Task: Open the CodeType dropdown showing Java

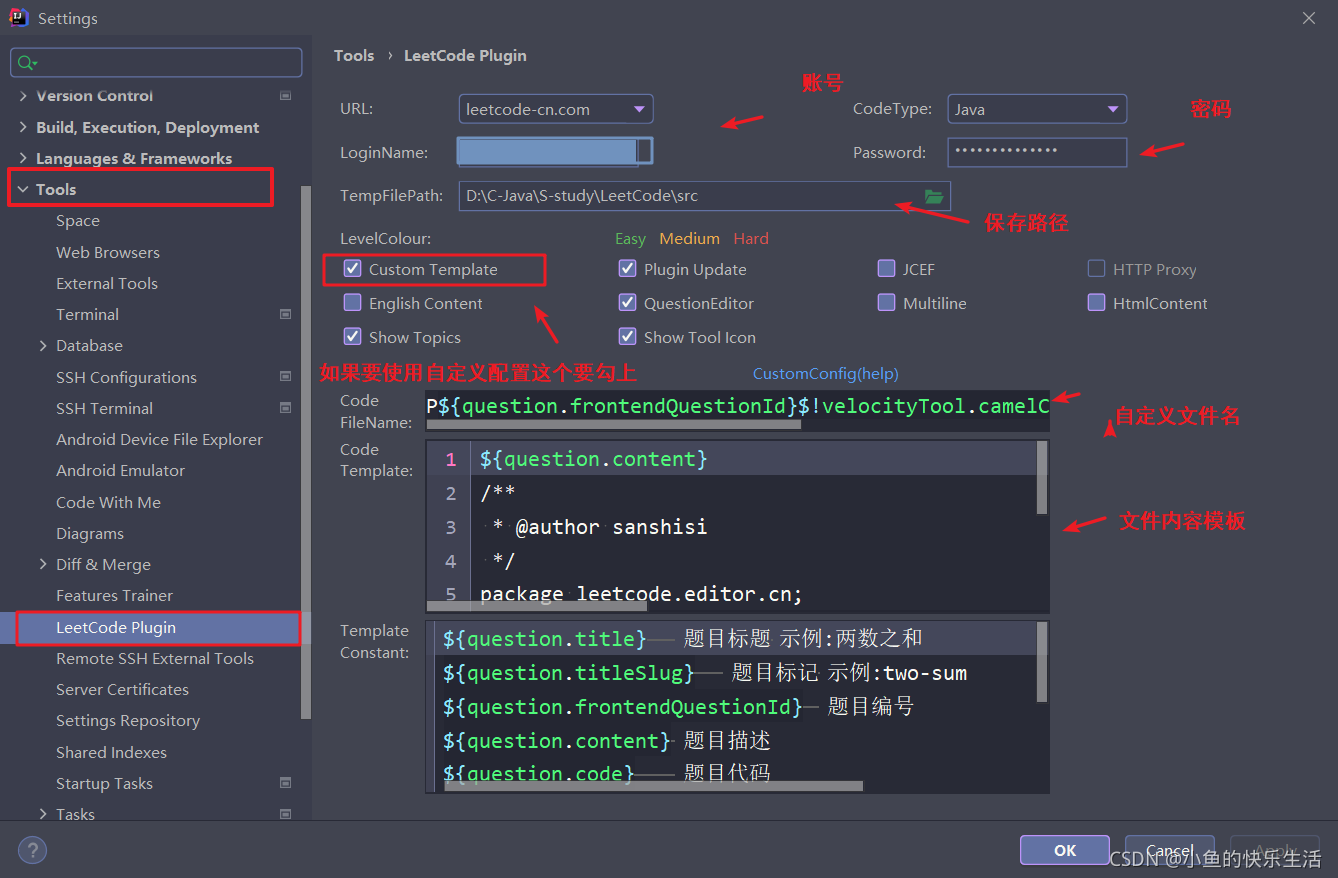Action: click(1037, 109)
